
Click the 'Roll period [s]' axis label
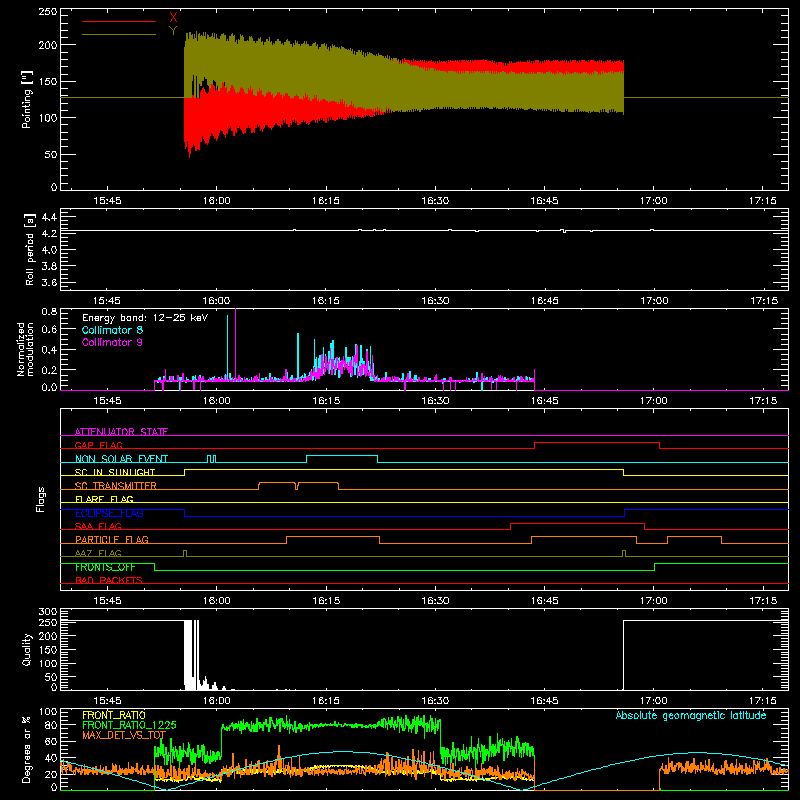[29, 249]
